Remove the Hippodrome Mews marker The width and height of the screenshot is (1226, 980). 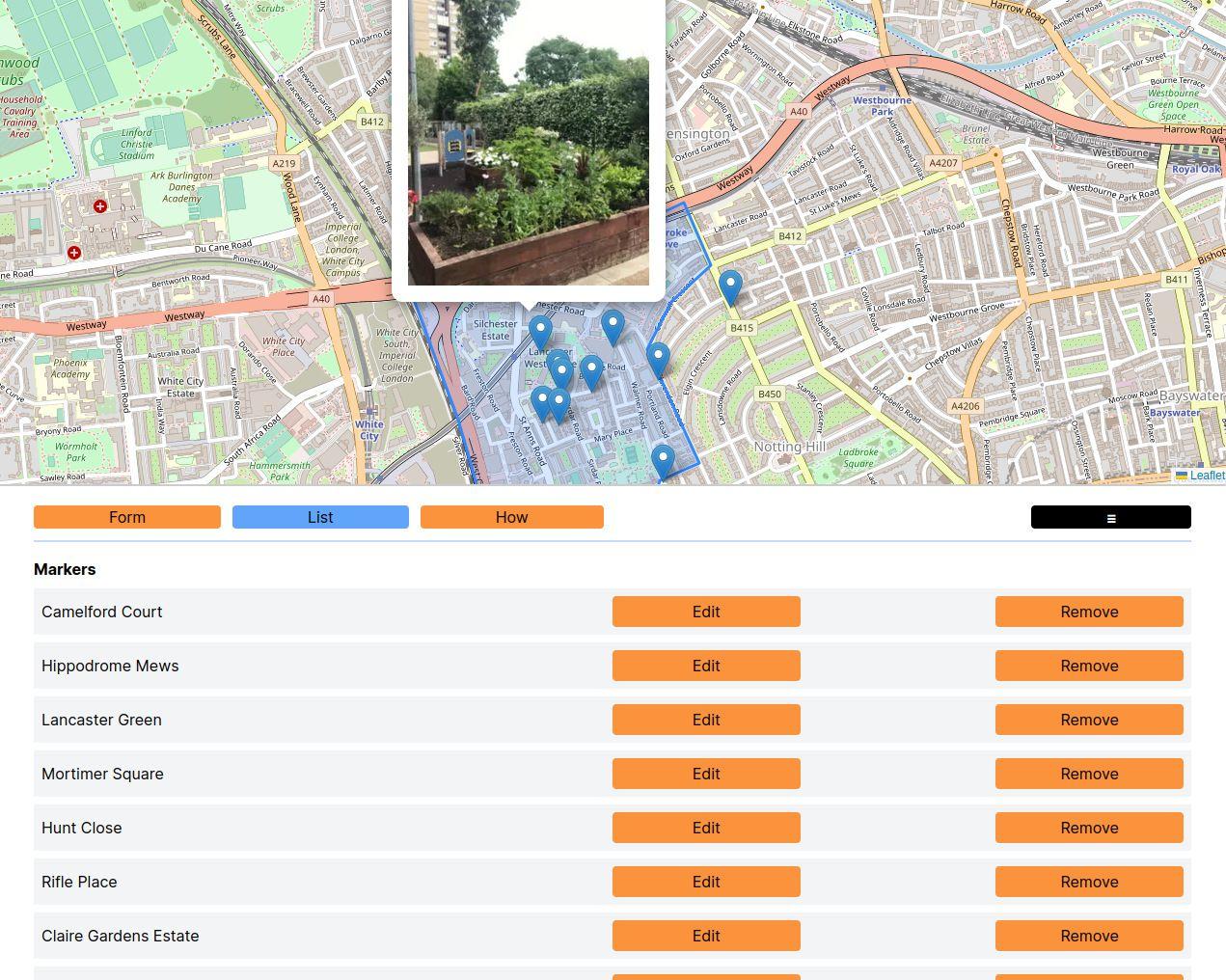pos(1089,666)
